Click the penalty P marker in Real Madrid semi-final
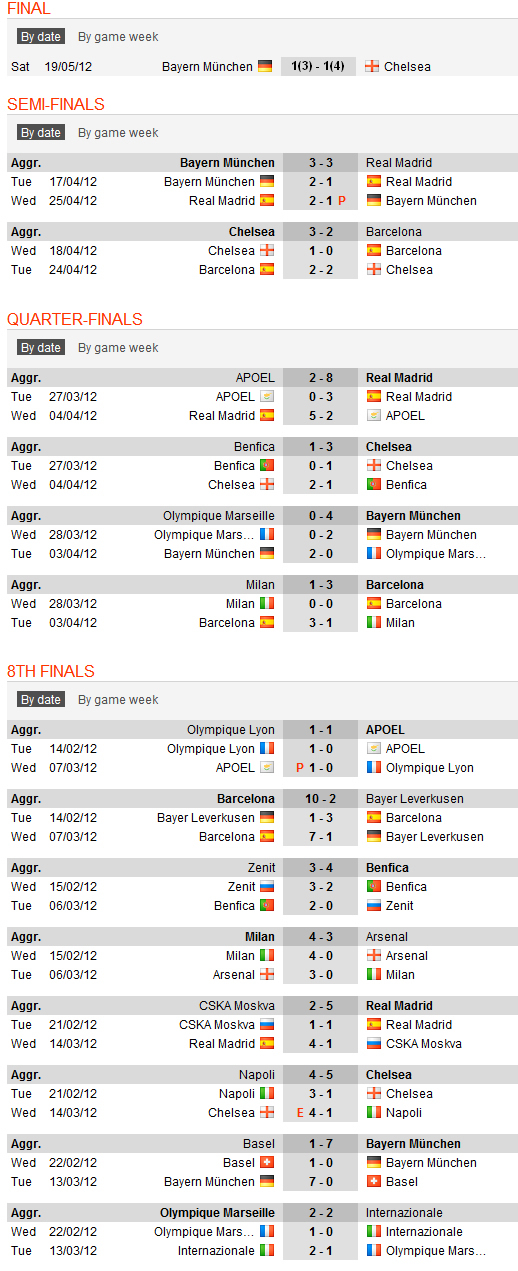Image resolution: width=518 pixels, height=1271 pixels. click(342, 201)
